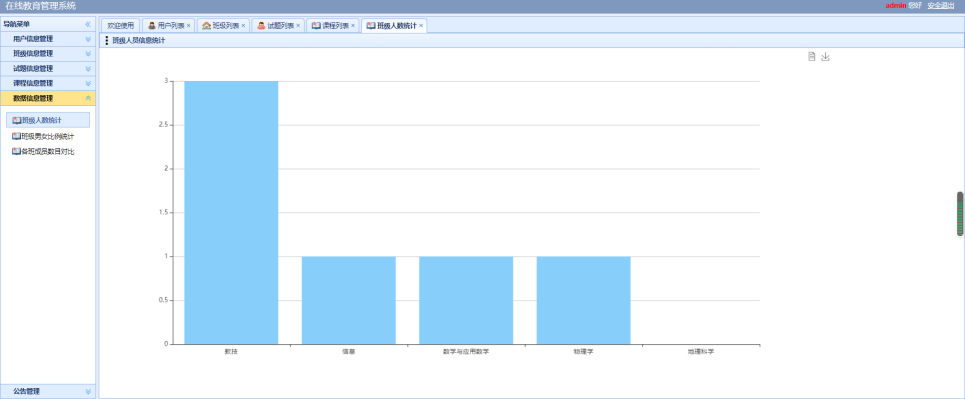This screenshot has width=965, height=399.
Task: Collapse the 数据信息管理 section chevron
Action: tap(88, 98)
